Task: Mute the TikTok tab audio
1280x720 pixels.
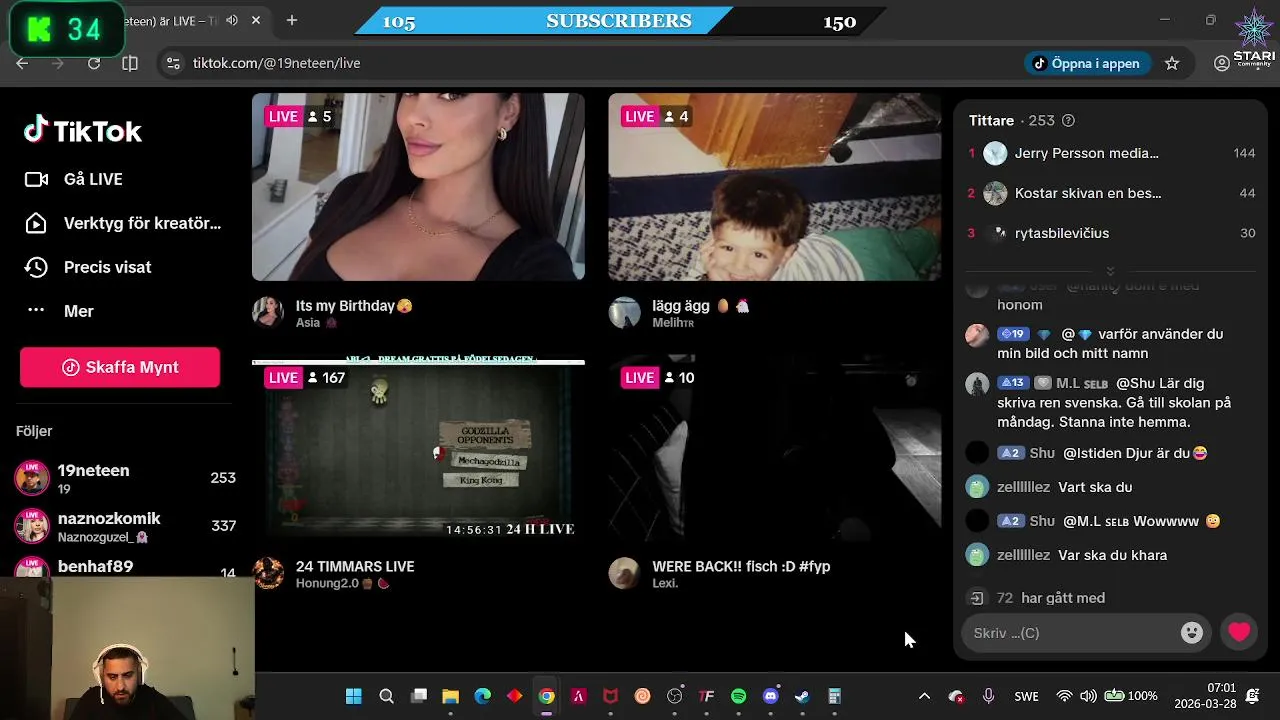Action: [x=232, y=20]
